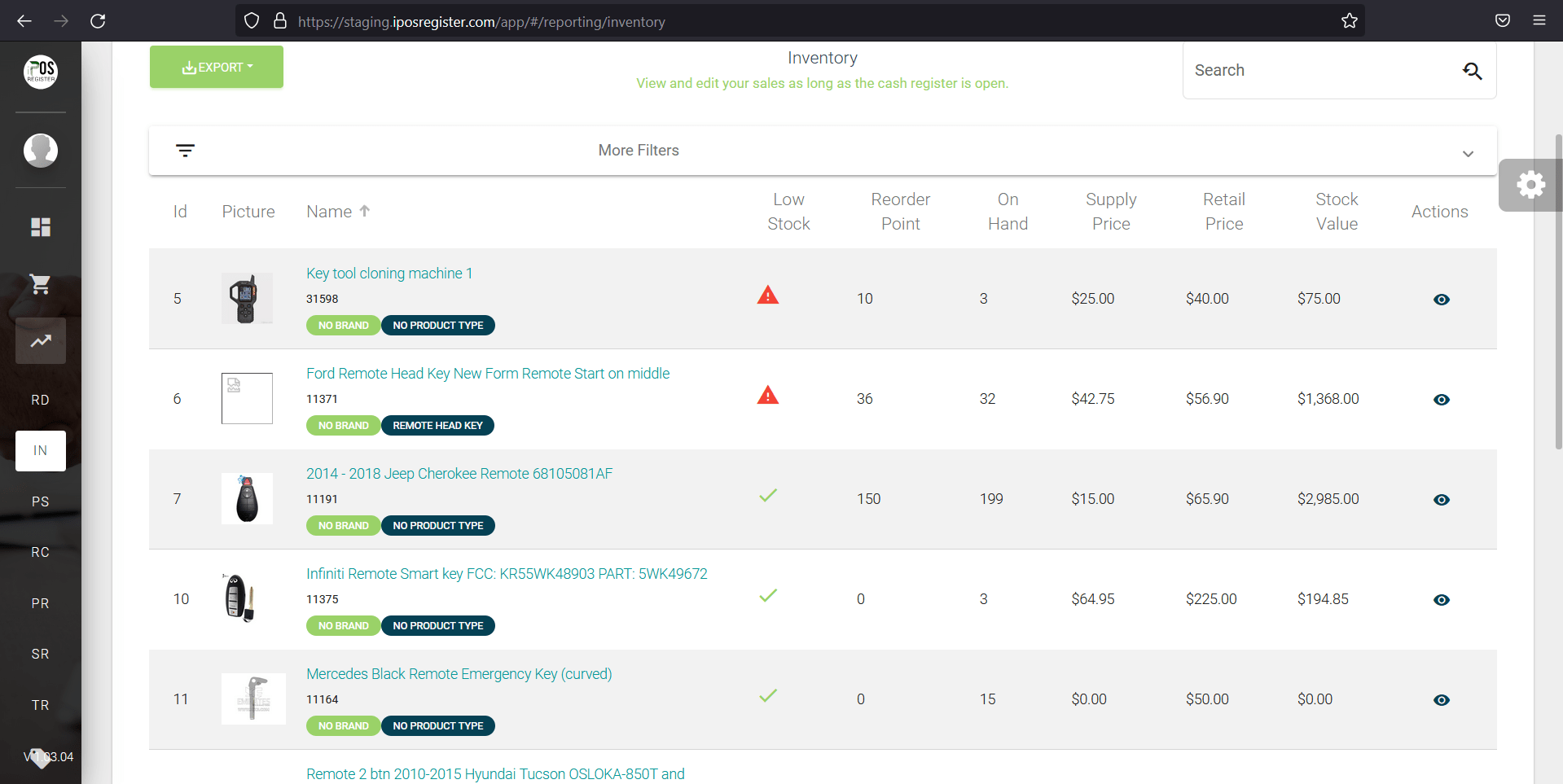Open the shopping cart sidebar icon

(x=41, y=284)
